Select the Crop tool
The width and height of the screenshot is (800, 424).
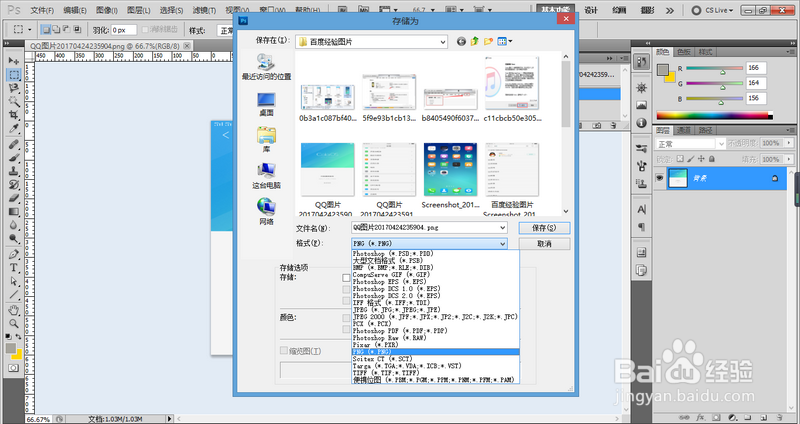click(x=14, y=115)
